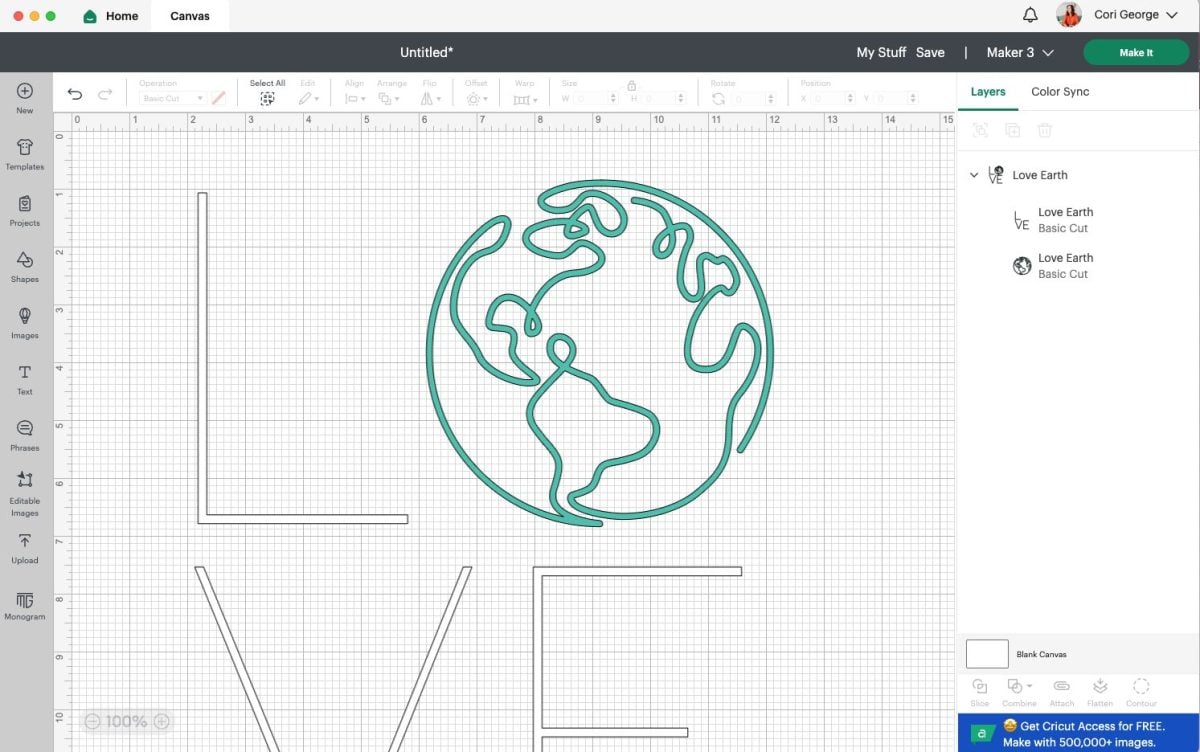Open the Images library
The height and width of the screenshot is (752, 1200).
(x=25, y=322)
